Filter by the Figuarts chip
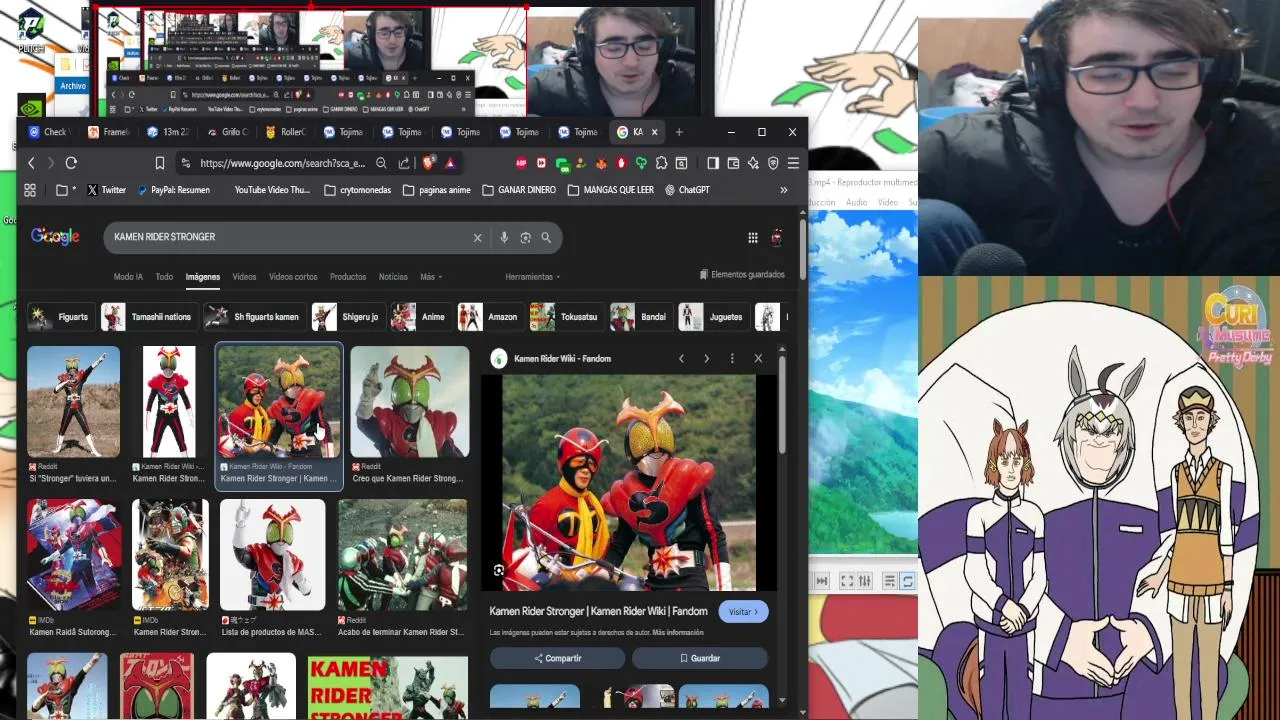The height and width of the screenshot is (720, 1280). tap(60, 317)
